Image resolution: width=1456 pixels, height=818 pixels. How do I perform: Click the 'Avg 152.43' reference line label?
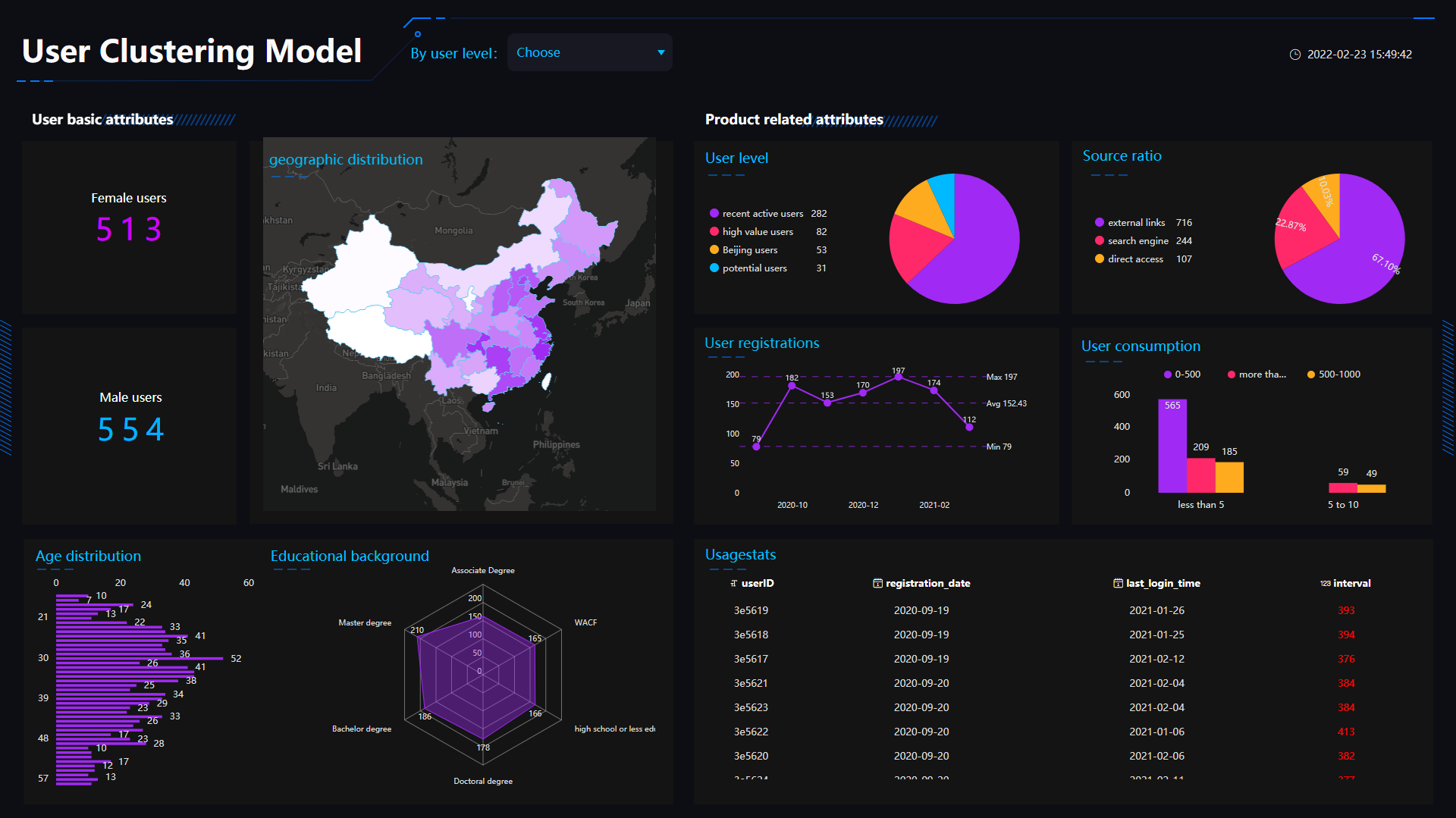[1006, 403]
